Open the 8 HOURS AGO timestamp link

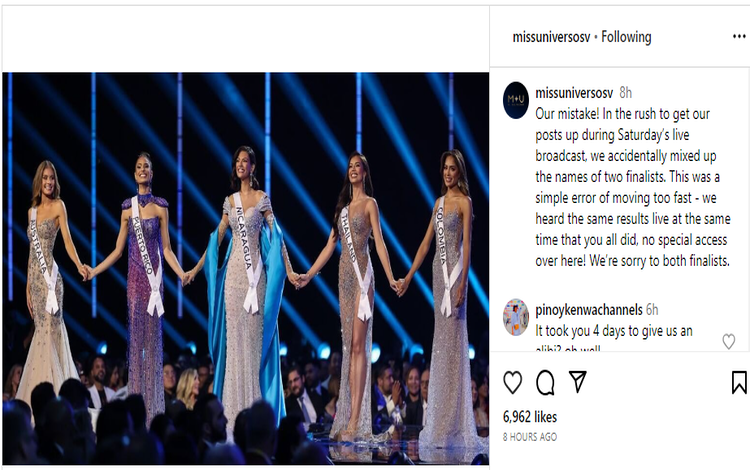[x=530, y=437]
